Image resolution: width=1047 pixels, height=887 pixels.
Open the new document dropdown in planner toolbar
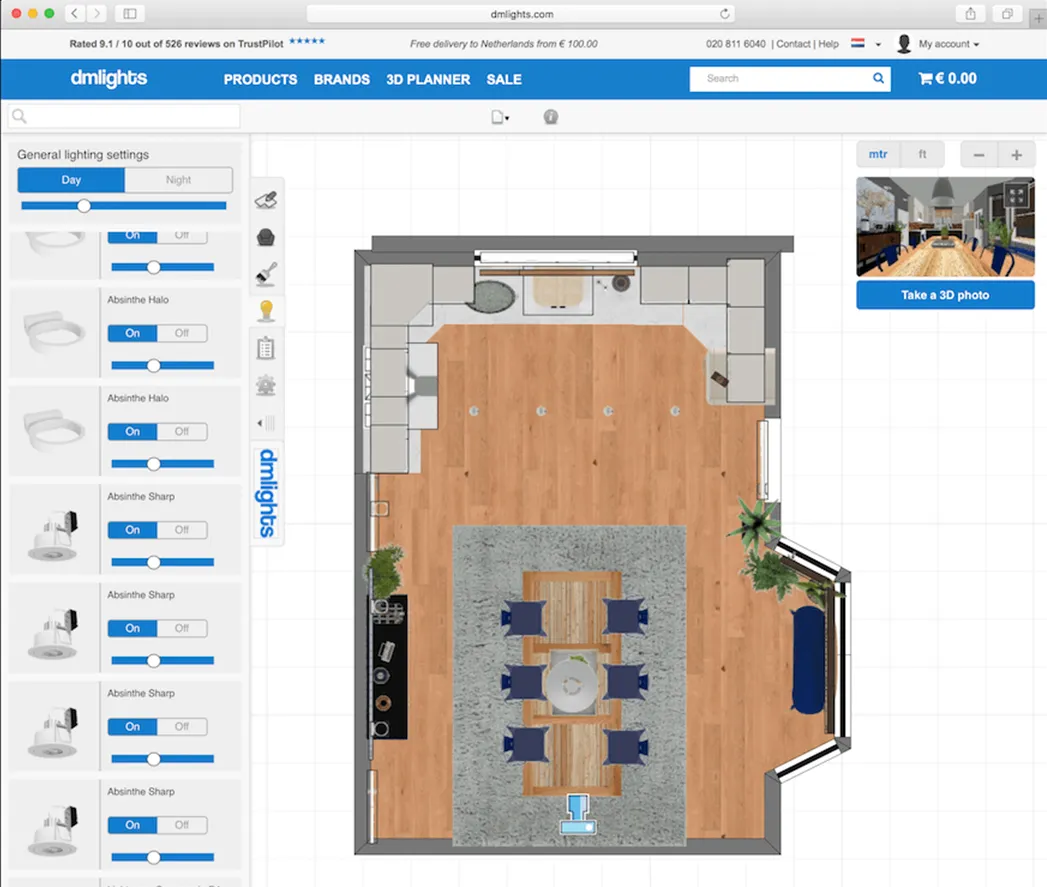tap(500, 118)
